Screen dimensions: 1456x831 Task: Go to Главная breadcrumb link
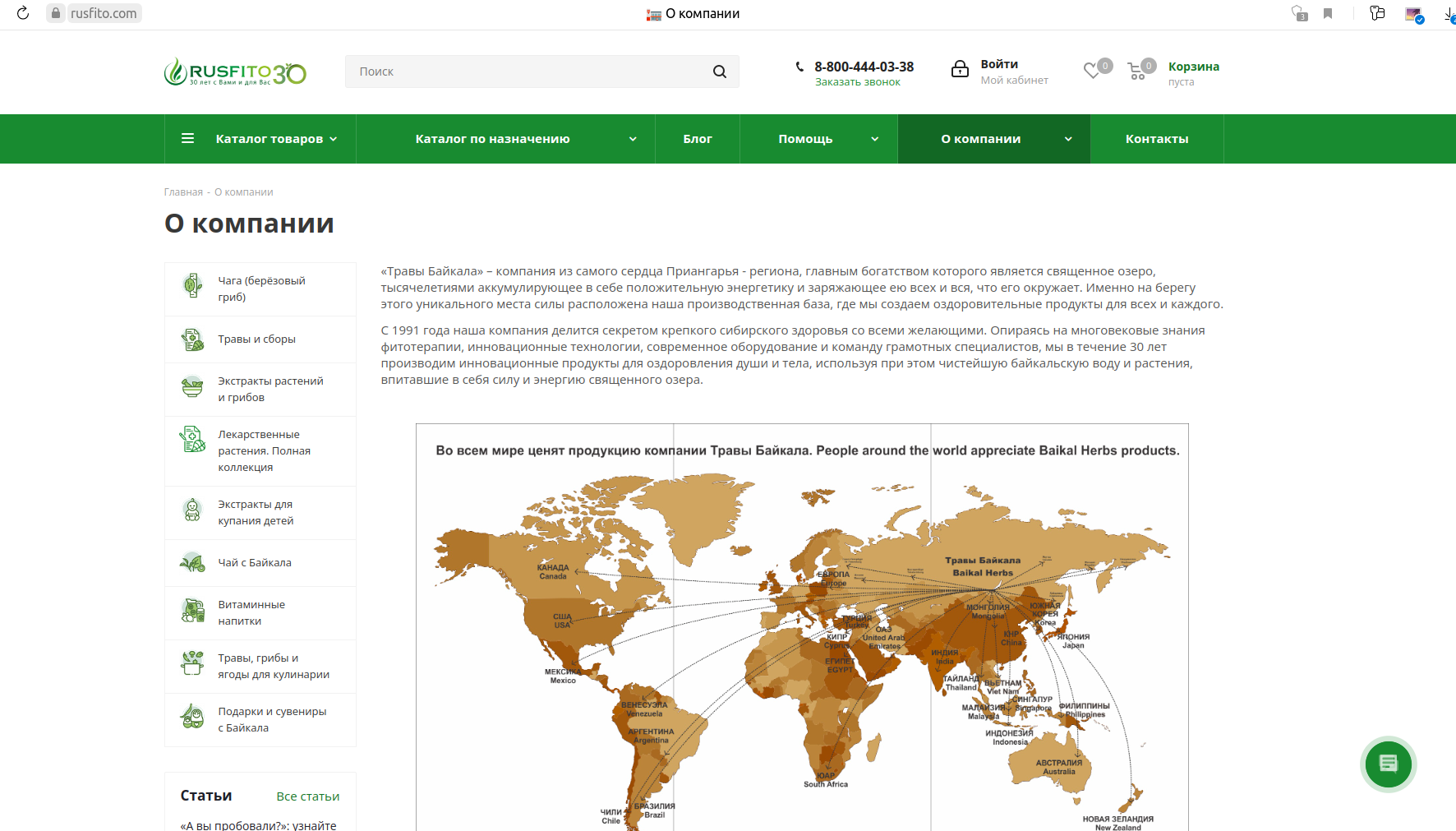pos(183,192)
